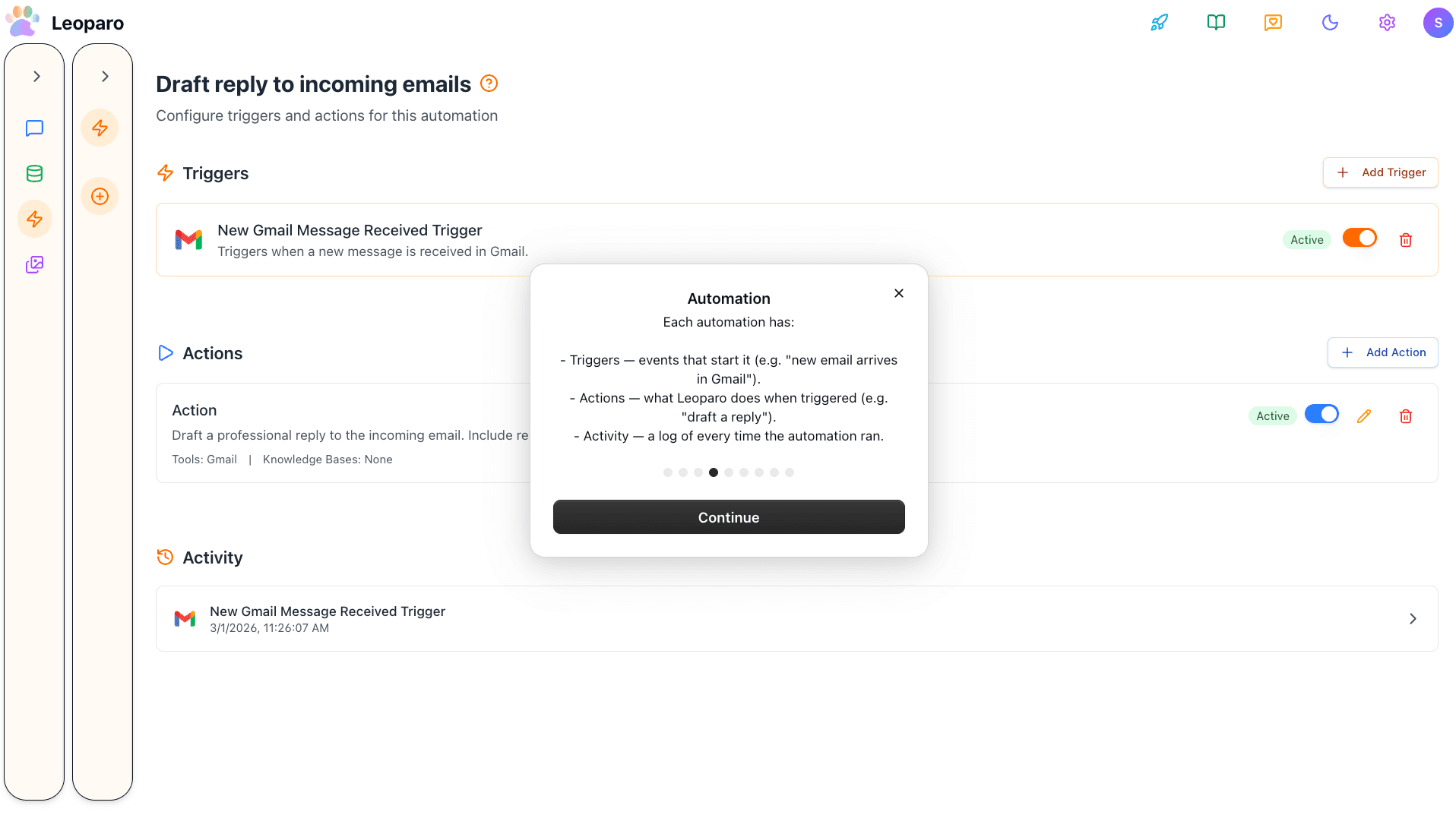The height and width of the screenshot is (818, 1456).
Task: Open the user avatar menu
Action: 1438,23
